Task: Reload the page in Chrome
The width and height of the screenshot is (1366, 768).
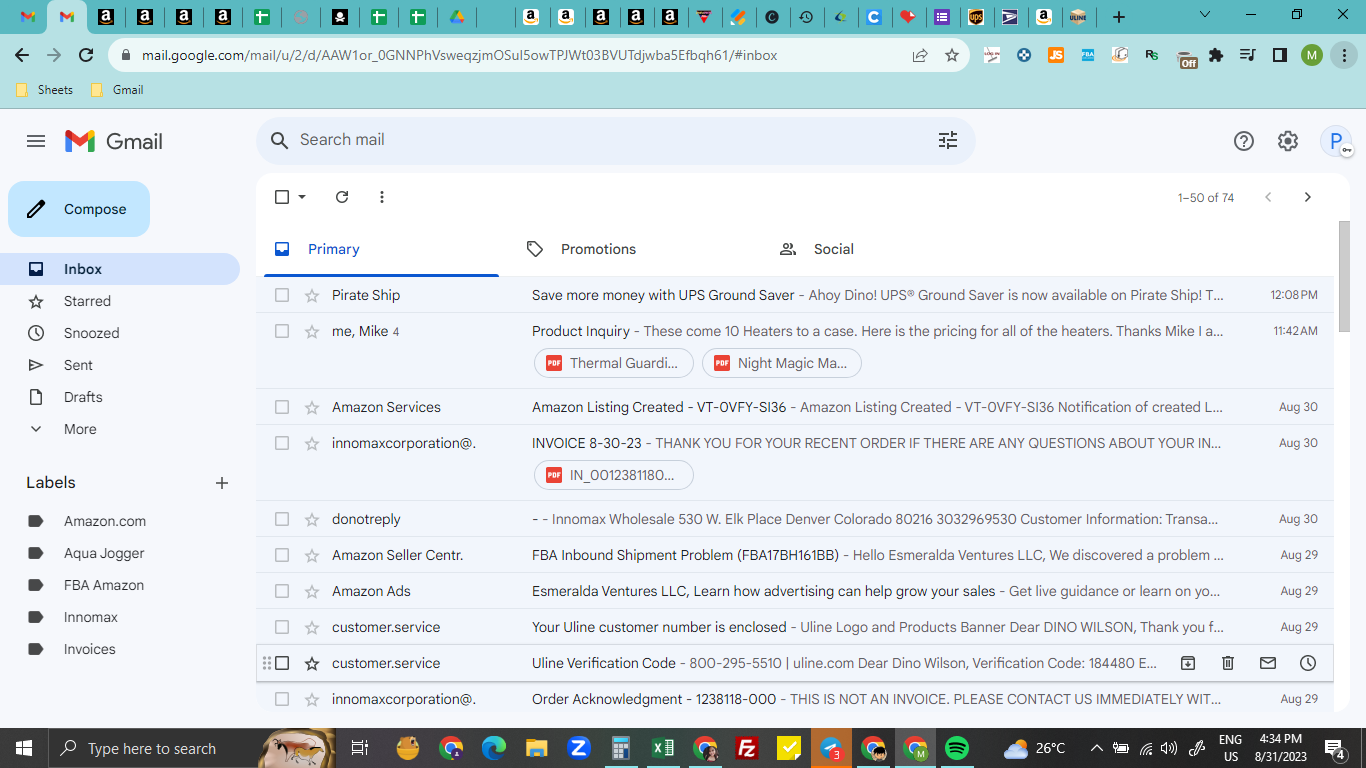Action: [86, 56]
